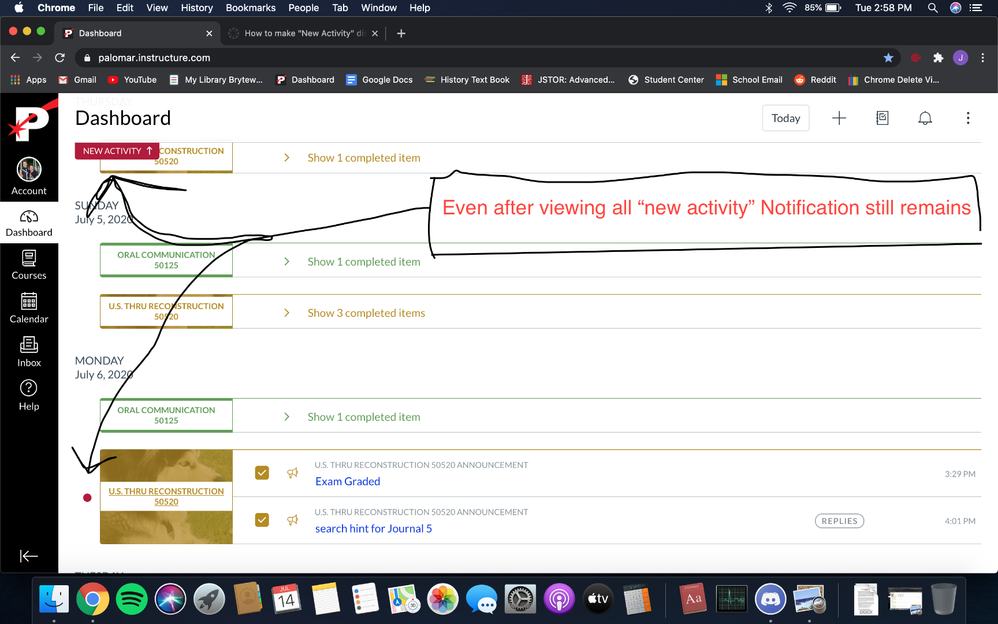Open U.S. Thru Reconstruction 50520 course link
The height and width of the screenshot is (624, 998).
point(166,497)
